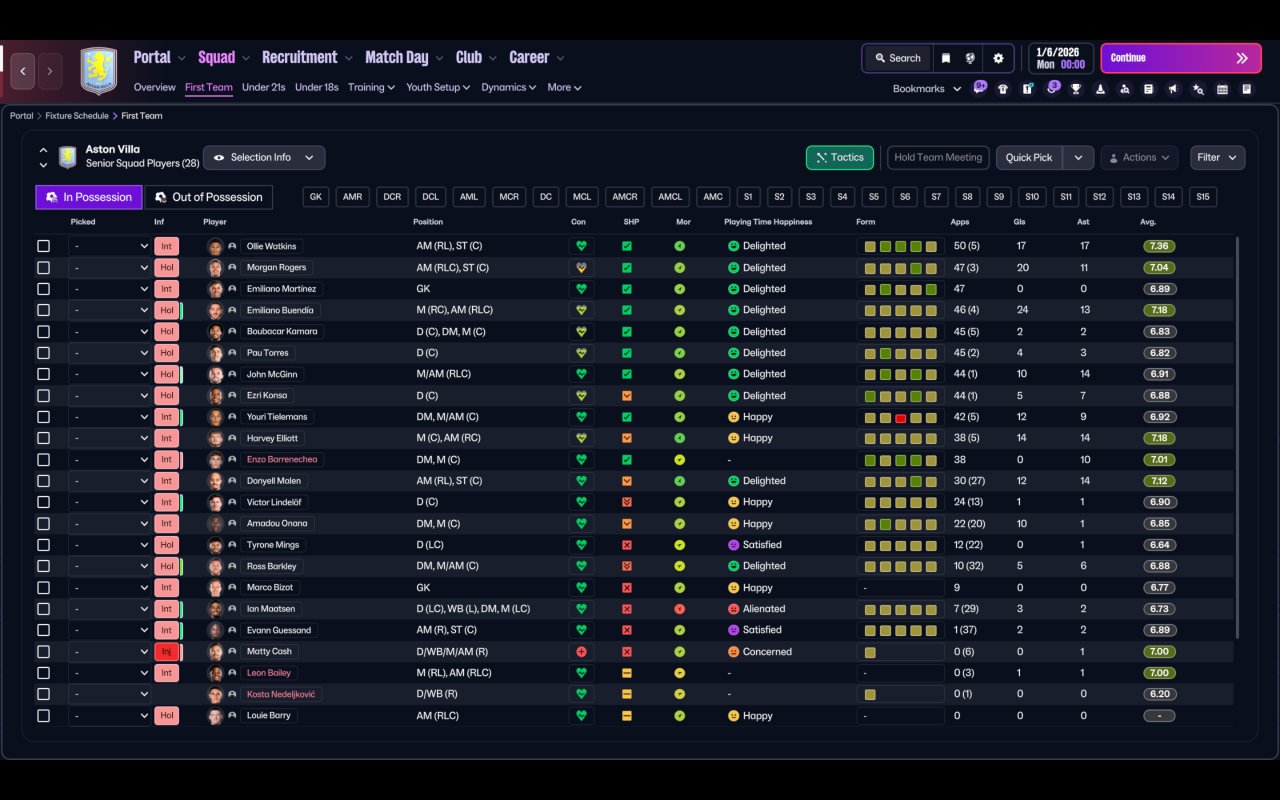Select the In Possession tab
Screen dimensions: 1280x800
(x=89, y=197)
